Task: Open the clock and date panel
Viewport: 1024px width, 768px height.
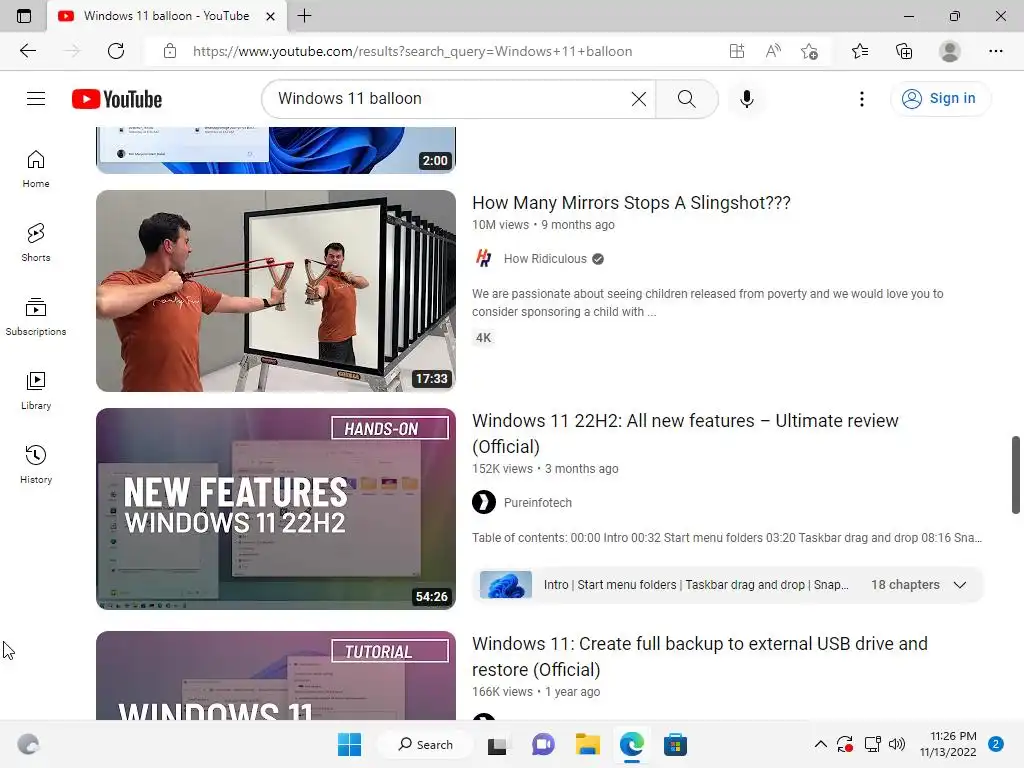Action: click(x=948, y=744)
